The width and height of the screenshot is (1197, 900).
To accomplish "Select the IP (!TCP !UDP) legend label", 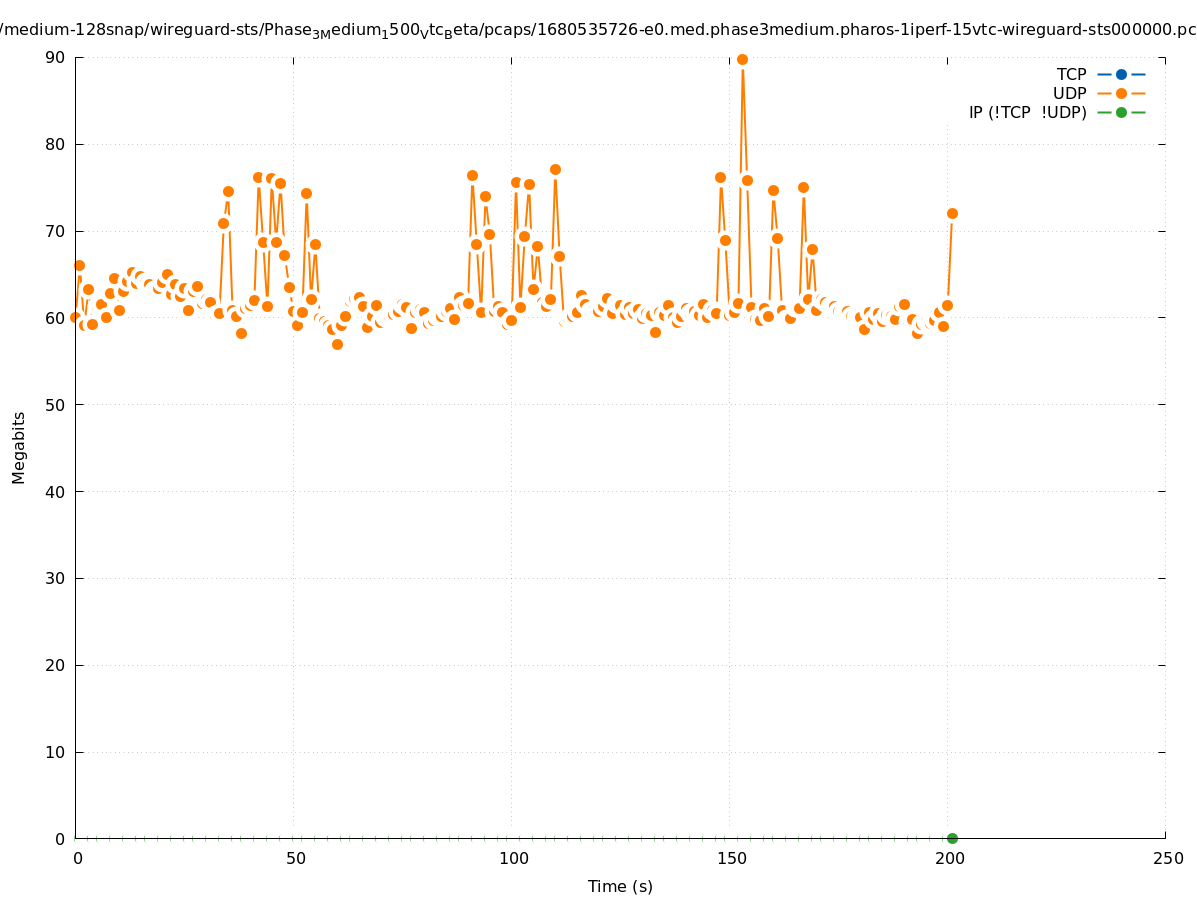I will click(1027, 112).
